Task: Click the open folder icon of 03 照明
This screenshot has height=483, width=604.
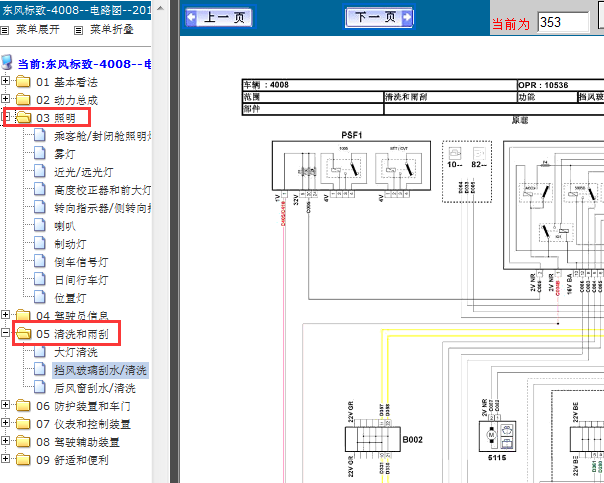Action: [x=23, y=117]
